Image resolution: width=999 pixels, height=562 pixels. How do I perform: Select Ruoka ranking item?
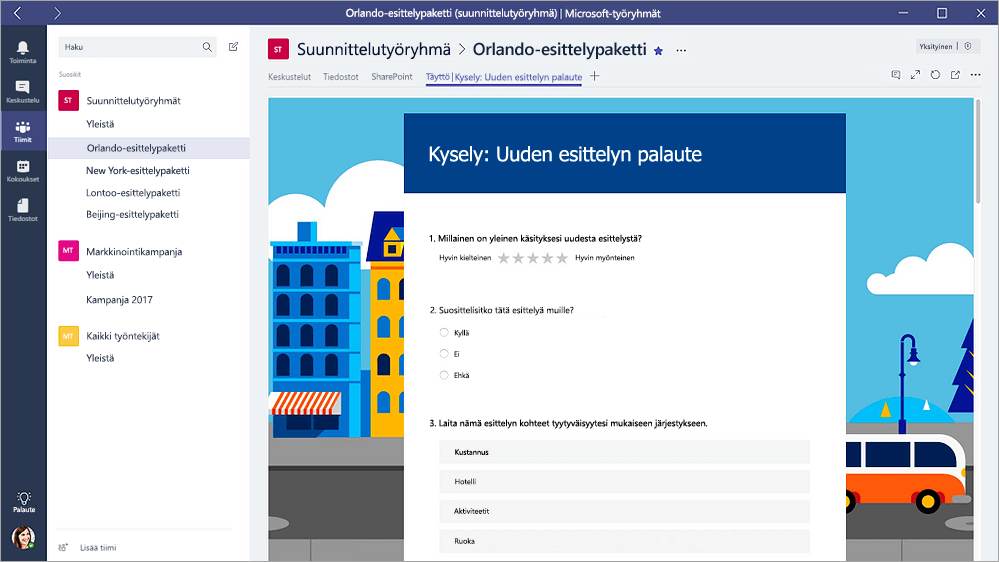[x=624, y=541]
